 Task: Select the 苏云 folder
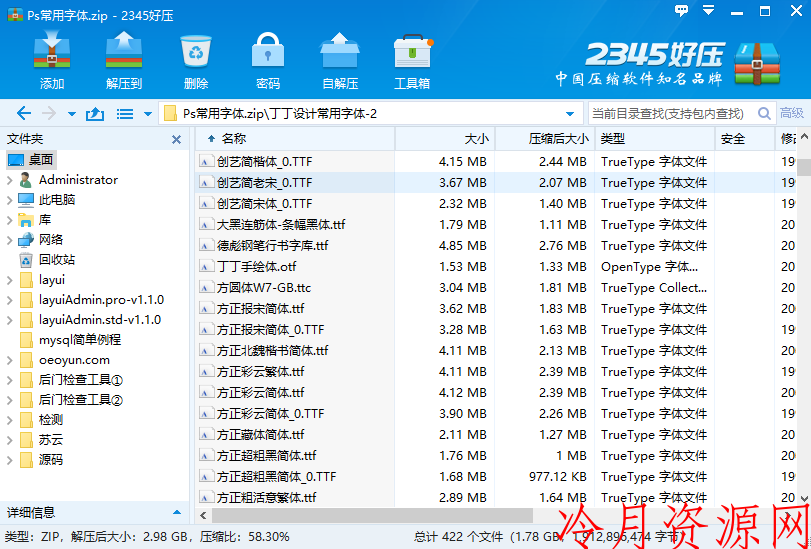point(51,440)
